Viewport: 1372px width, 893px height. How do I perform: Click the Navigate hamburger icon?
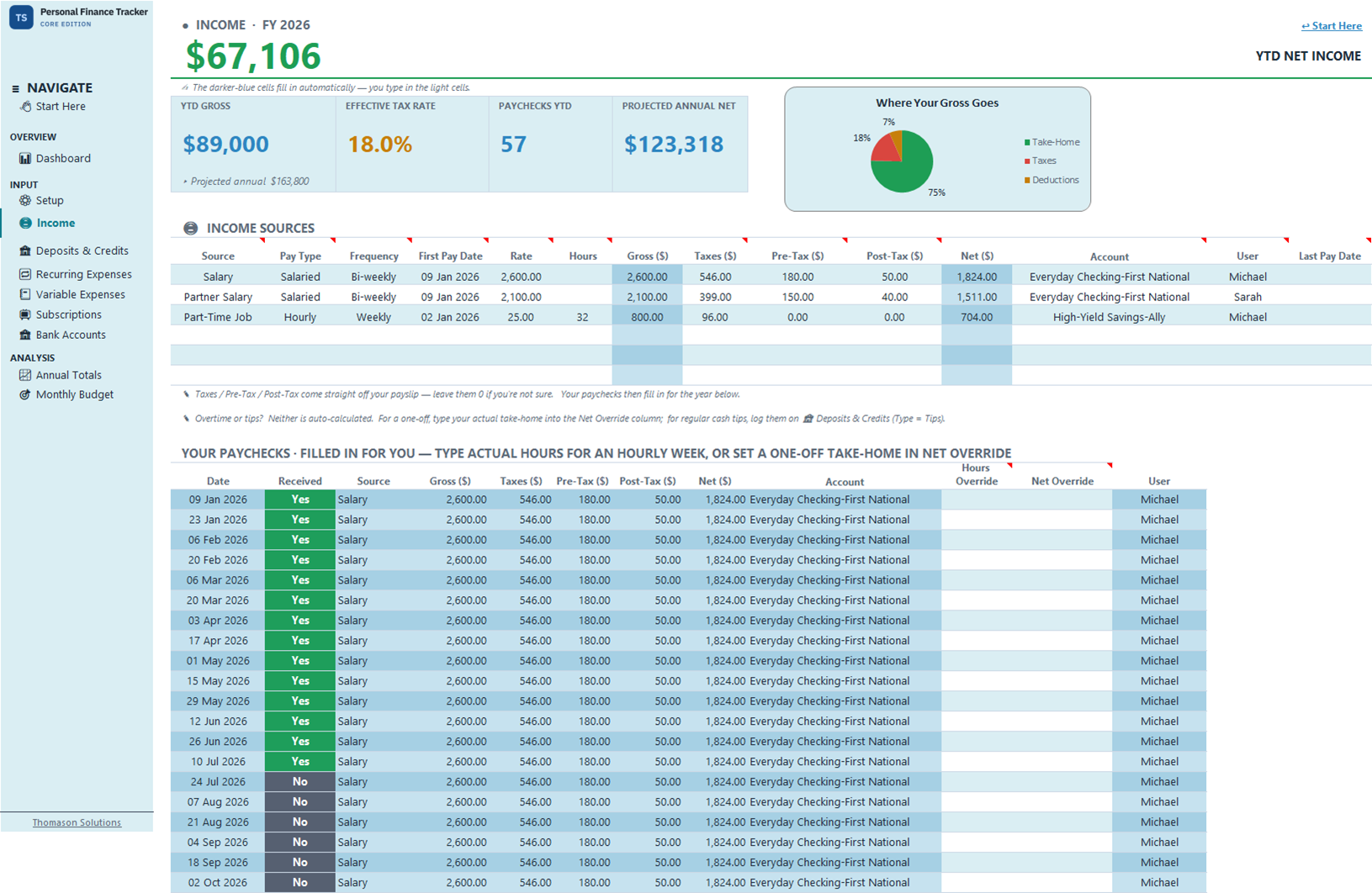pyautogui.click(x=15, y=88)
